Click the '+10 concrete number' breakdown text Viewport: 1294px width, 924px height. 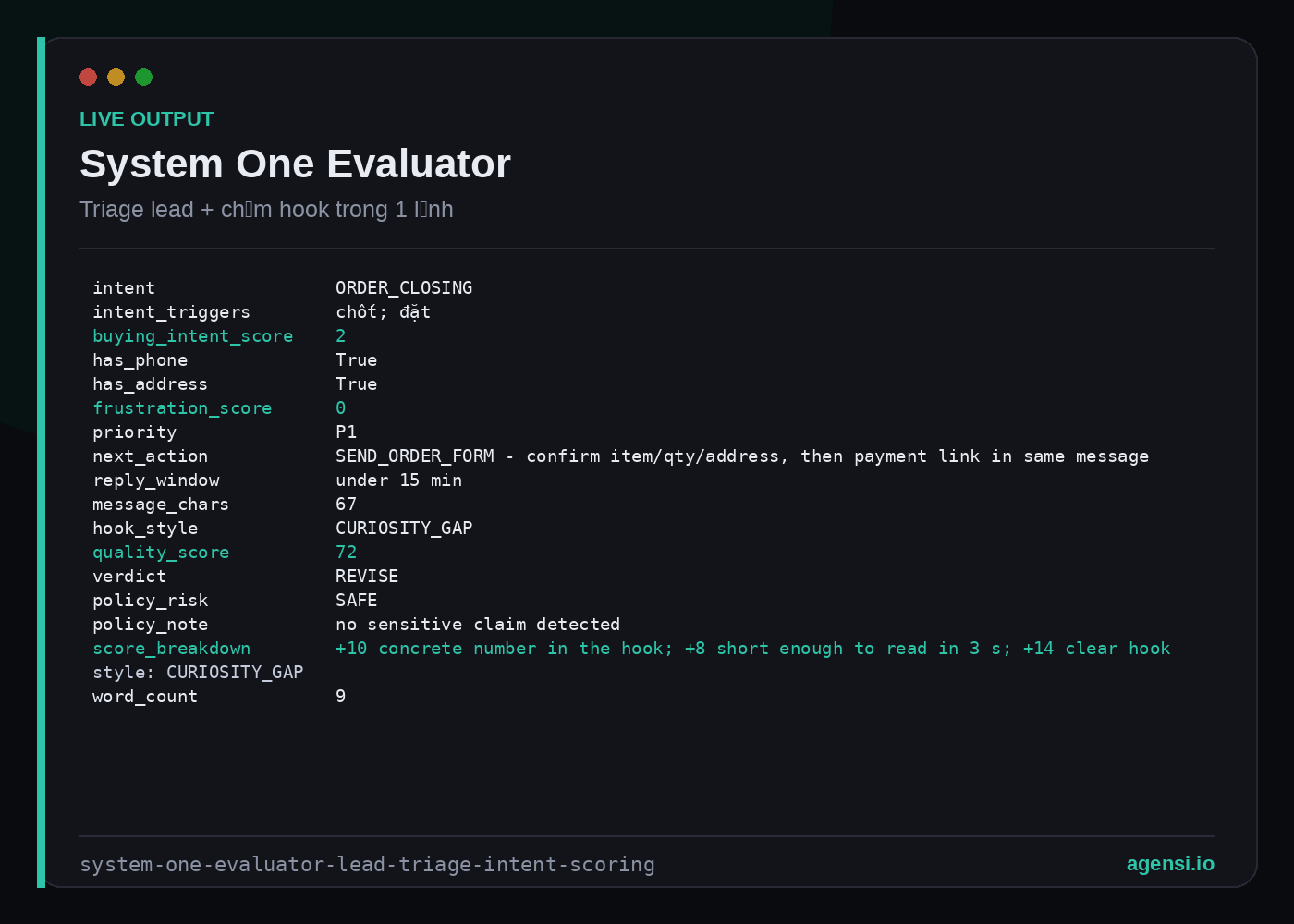pyautogui.click(x=752, y=649)
